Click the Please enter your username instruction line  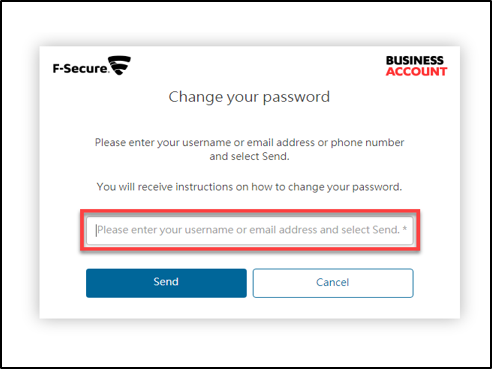tap(249, 143)
